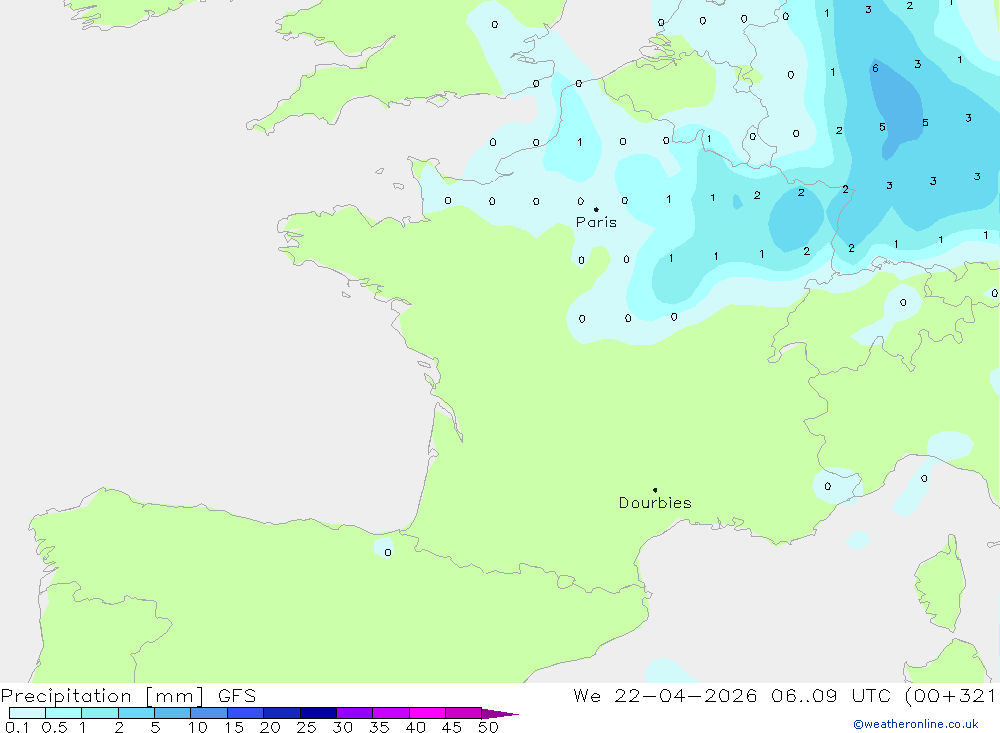Screen dimensions: 1000x733
Task: Click the 'We 22-04-2026' date text
Action: coord(665,696)
